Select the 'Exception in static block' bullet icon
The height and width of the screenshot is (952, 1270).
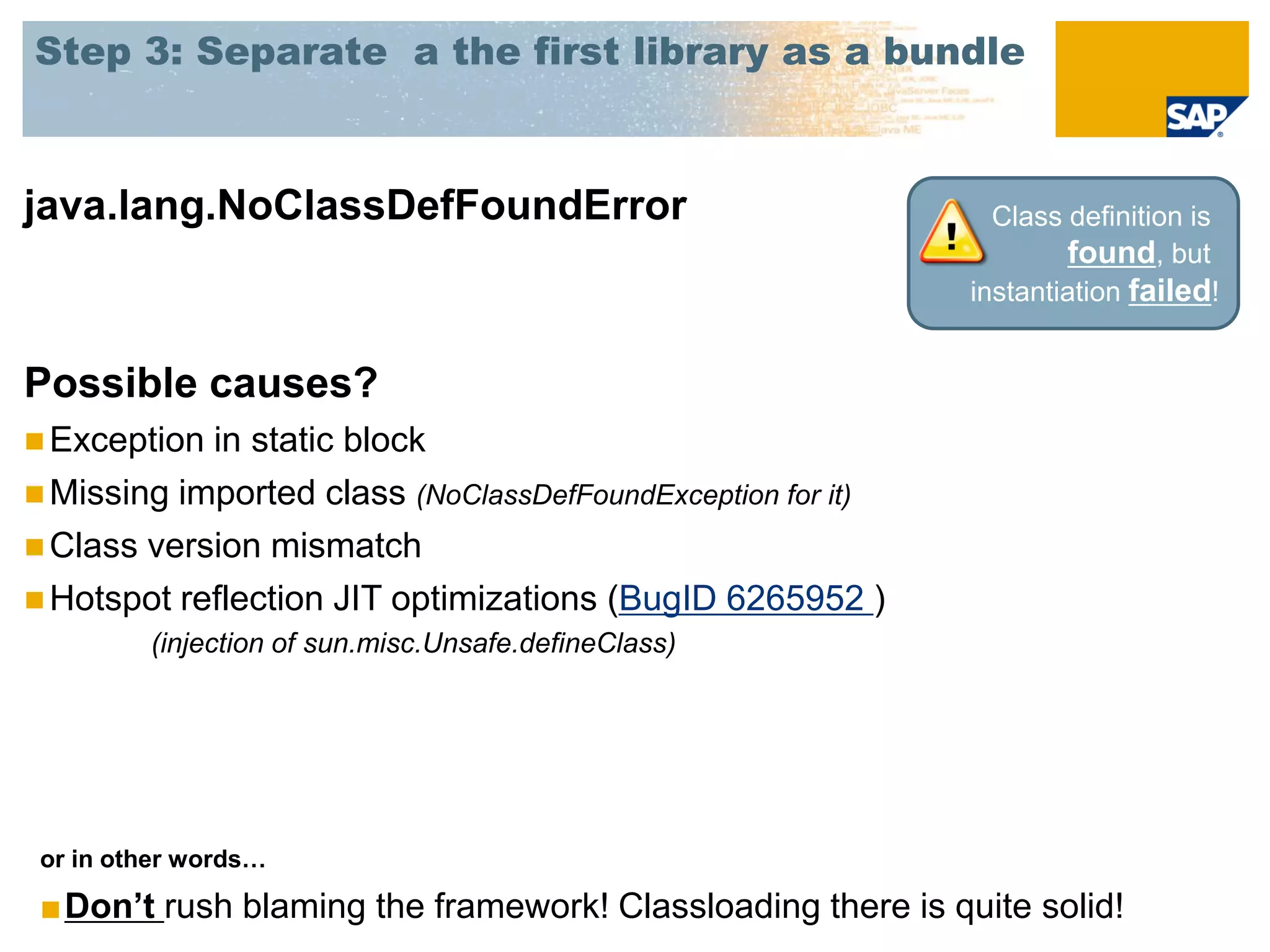click(35, 441)
